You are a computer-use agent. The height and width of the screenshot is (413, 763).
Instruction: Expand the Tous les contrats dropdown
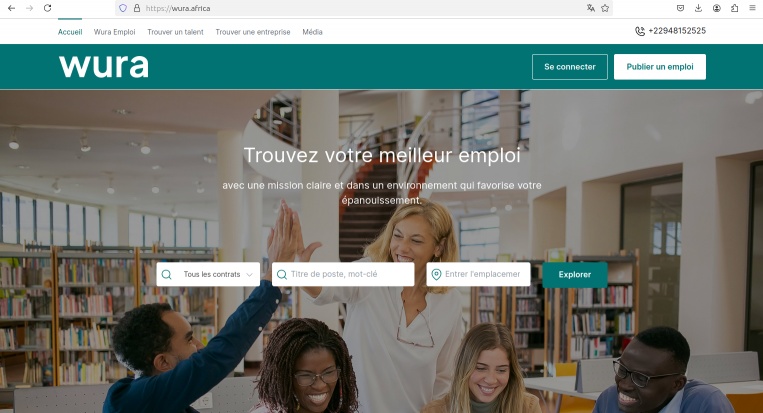(x=208, y=274)
